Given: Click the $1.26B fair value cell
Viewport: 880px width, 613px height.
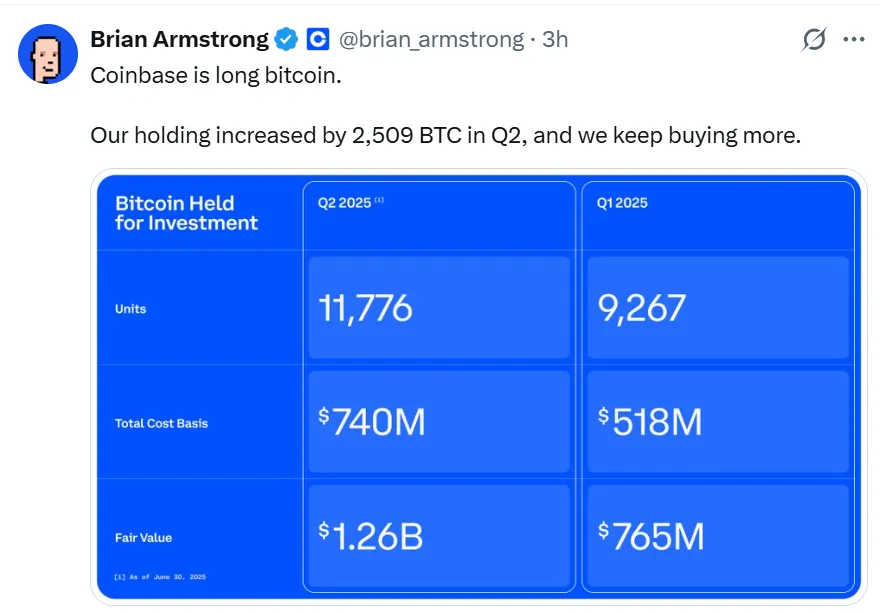Looking at the screenshot, I should [x=439, y=536].
